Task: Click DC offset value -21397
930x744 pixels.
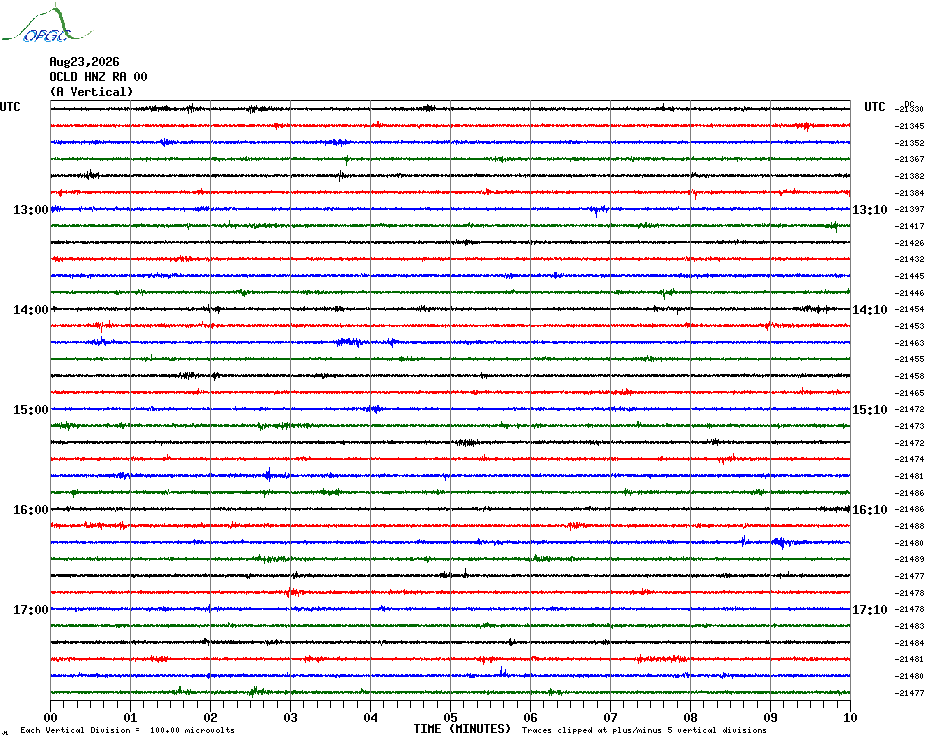Action: [909, 209]
